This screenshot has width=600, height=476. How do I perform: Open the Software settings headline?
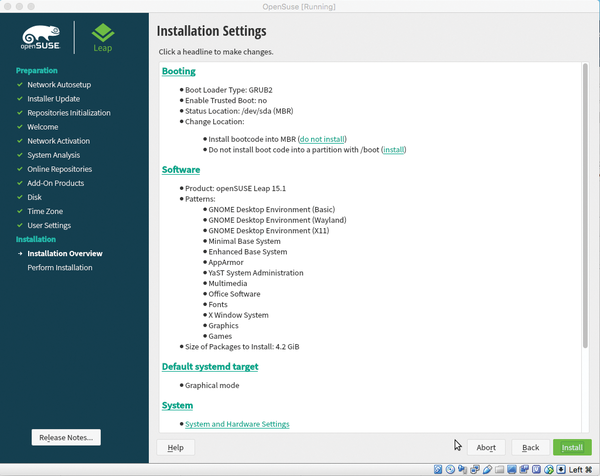[x=181, y=170]
